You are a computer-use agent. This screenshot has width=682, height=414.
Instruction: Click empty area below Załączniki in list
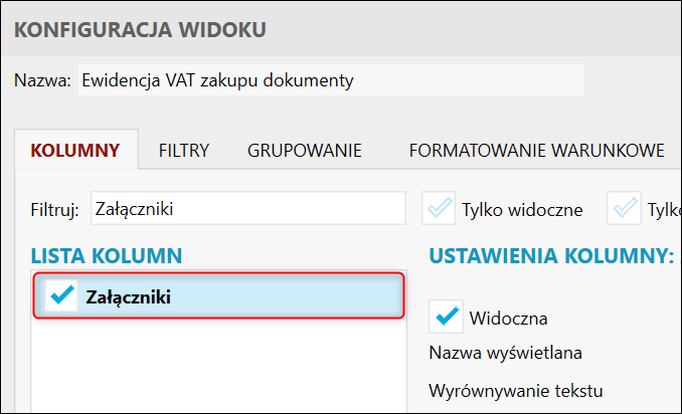pyautogui.click(x=218, y=365)
